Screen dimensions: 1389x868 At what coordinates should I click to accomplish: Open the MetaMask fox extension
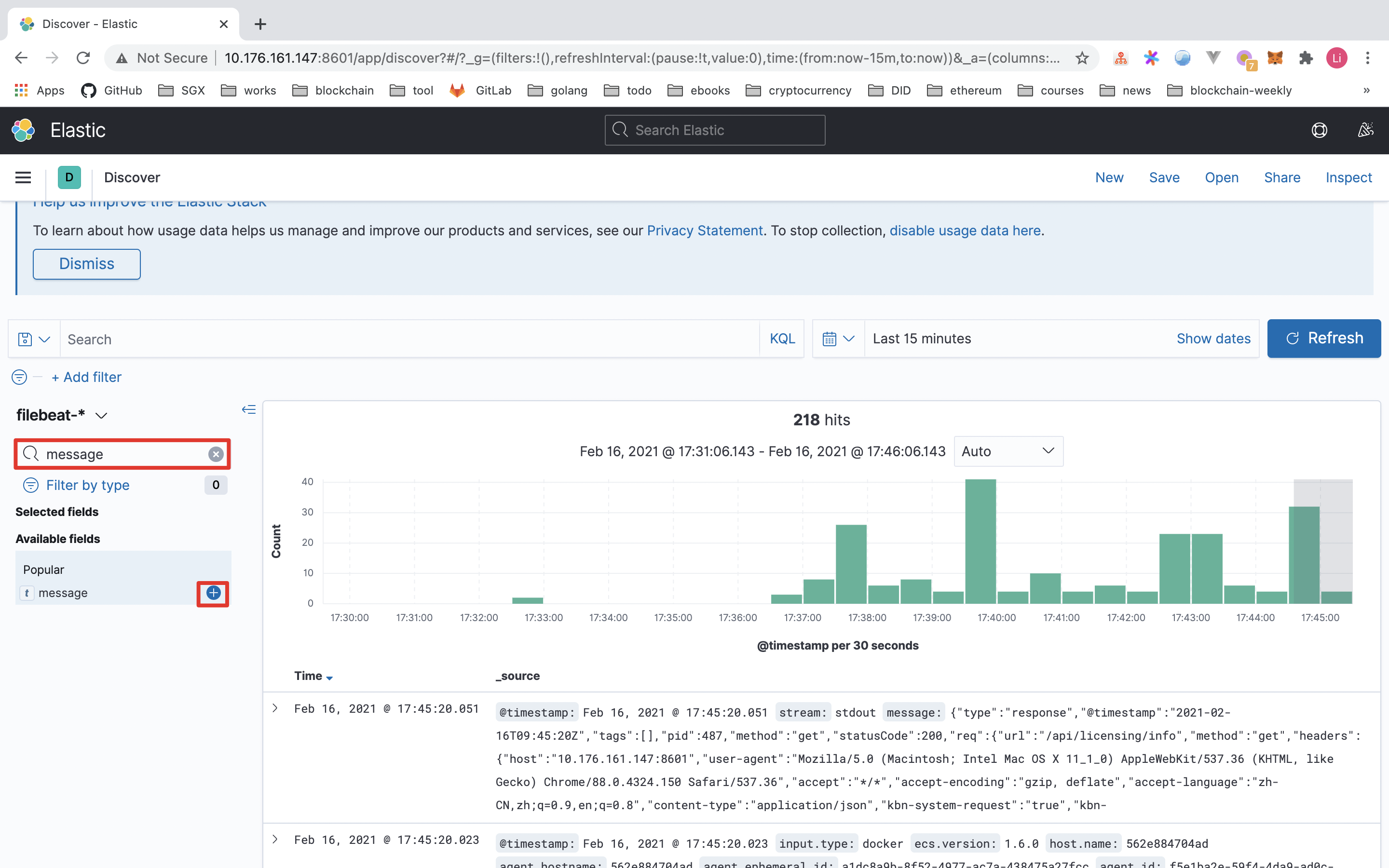tap(1275, 58)
